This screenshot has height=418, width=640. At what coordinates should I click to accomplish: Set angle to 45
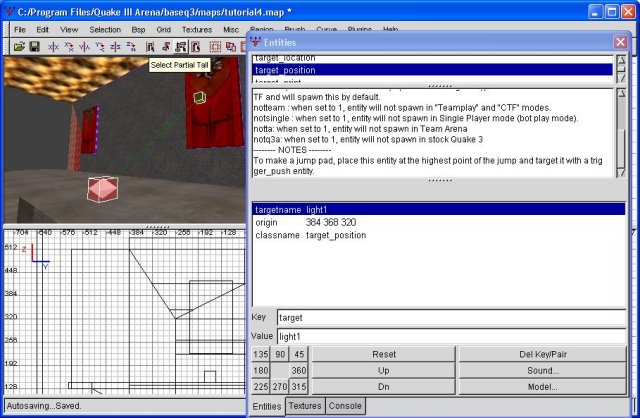(299, 354)
